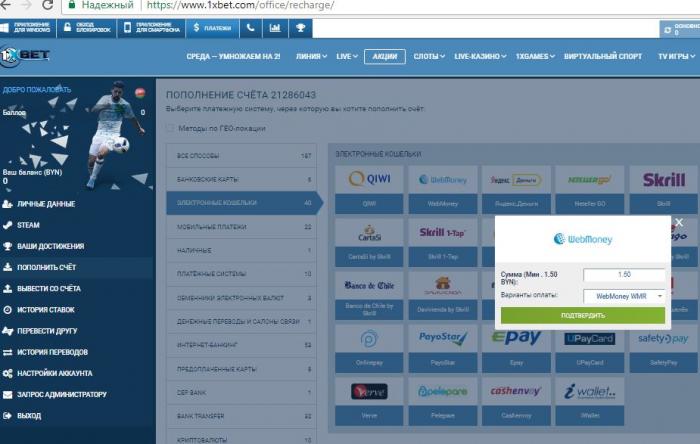Choose the CartaSi payment tile
The height and width of the screenshot is (444, 700).
(369, 243)
